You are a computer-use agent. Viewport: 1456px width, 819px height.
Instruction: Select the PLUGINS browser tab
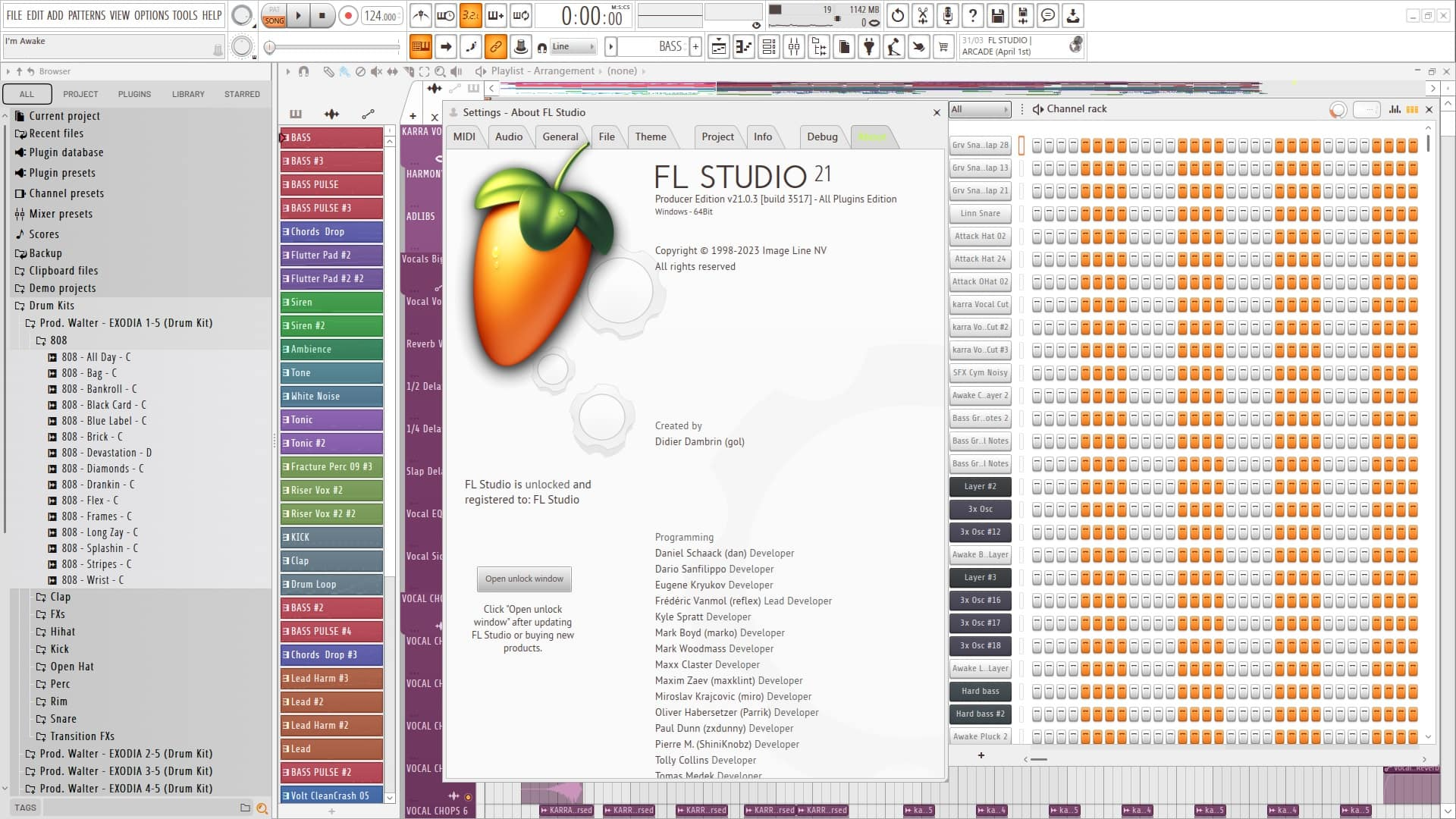point(134,94)
